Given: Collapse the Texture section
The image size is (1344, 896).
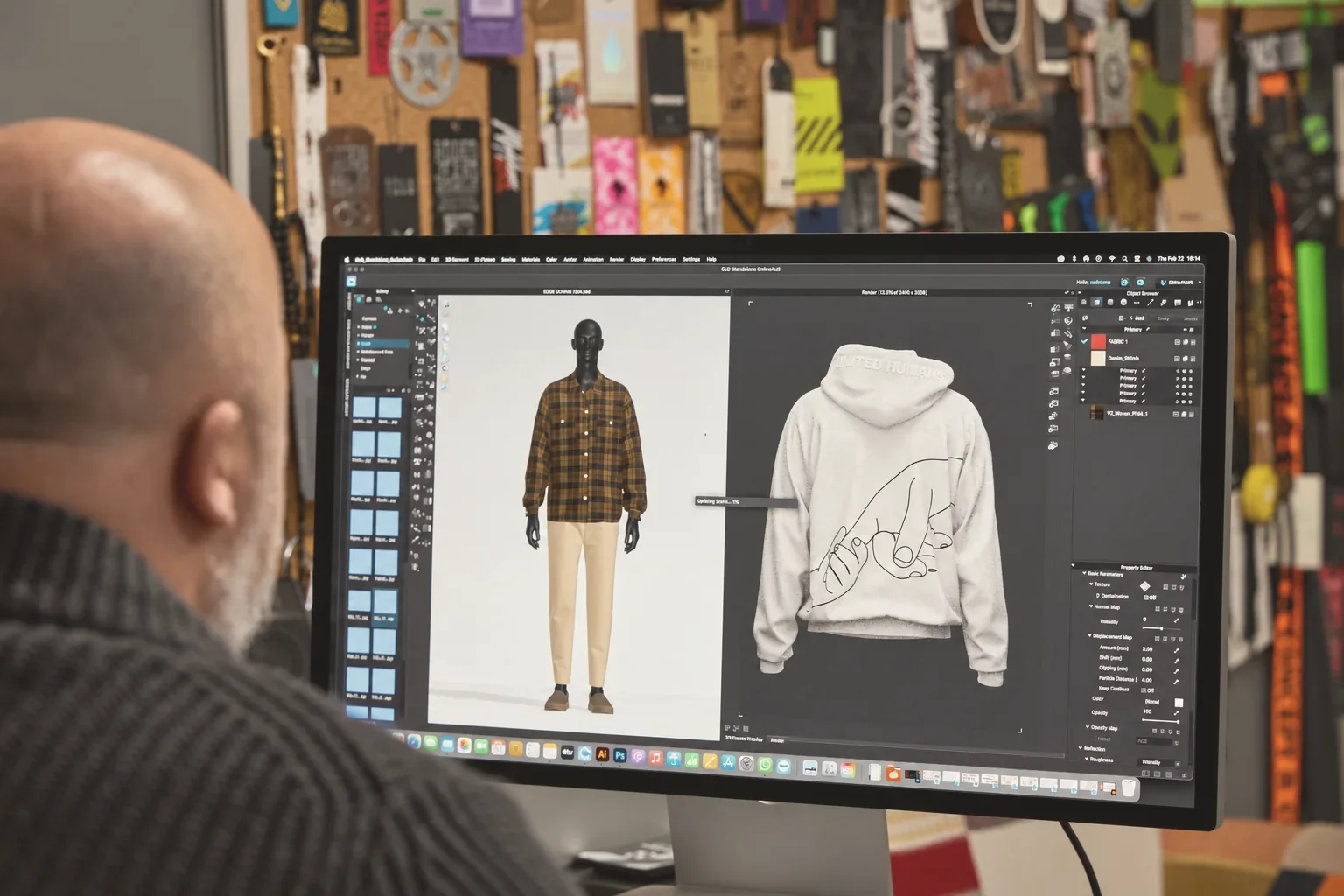Looking at the screenshot, I should (x=1091, y=584).
